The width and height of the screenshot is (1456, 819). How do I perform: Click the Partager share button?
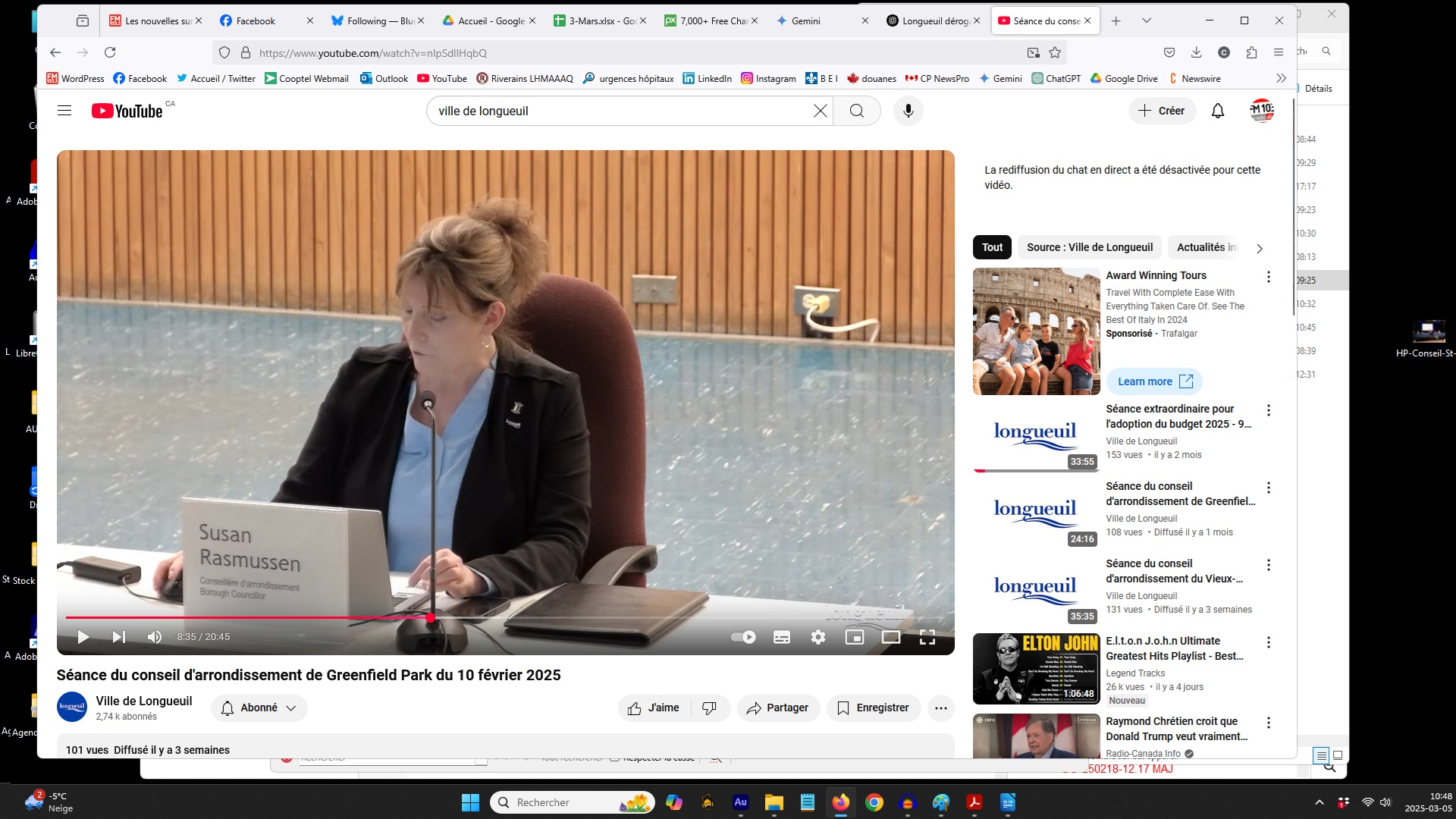(x=778, y=708)
